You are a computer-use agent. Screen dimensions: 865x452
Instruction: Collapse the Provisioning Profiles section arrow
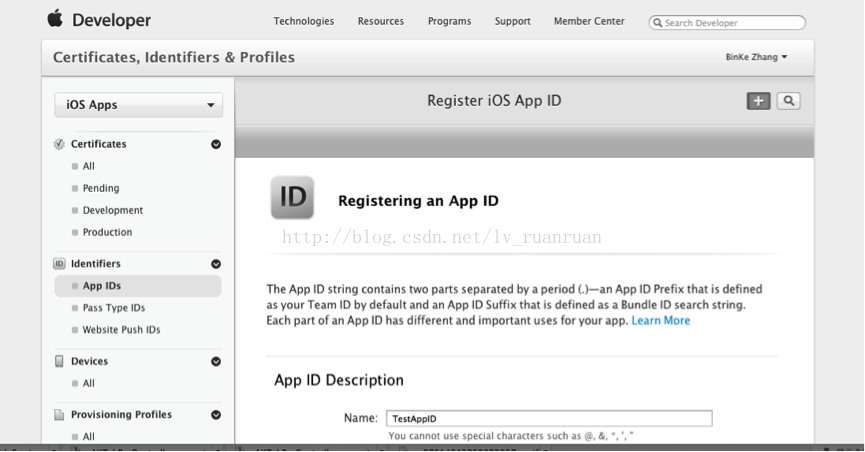point(216,414)
